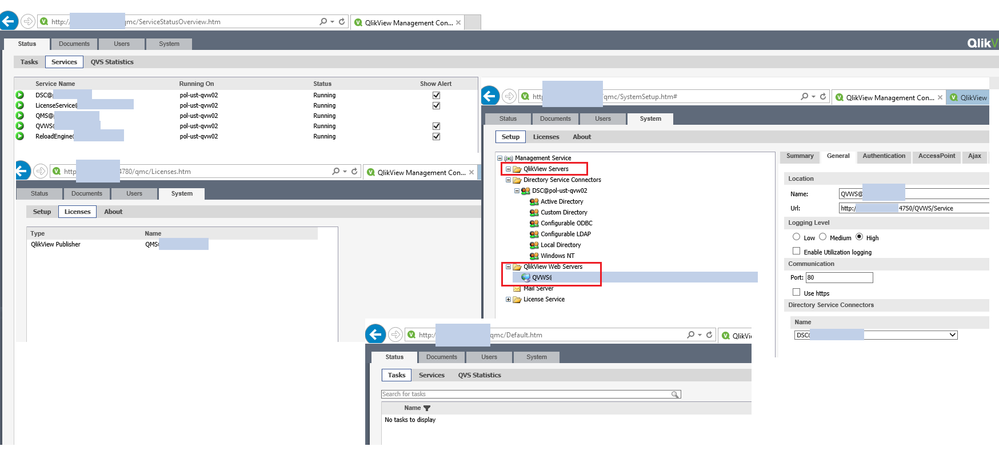Screen dimensions: 999x449
Task: Select the Configurable LDAP connector icon
Action: (534, 234)
